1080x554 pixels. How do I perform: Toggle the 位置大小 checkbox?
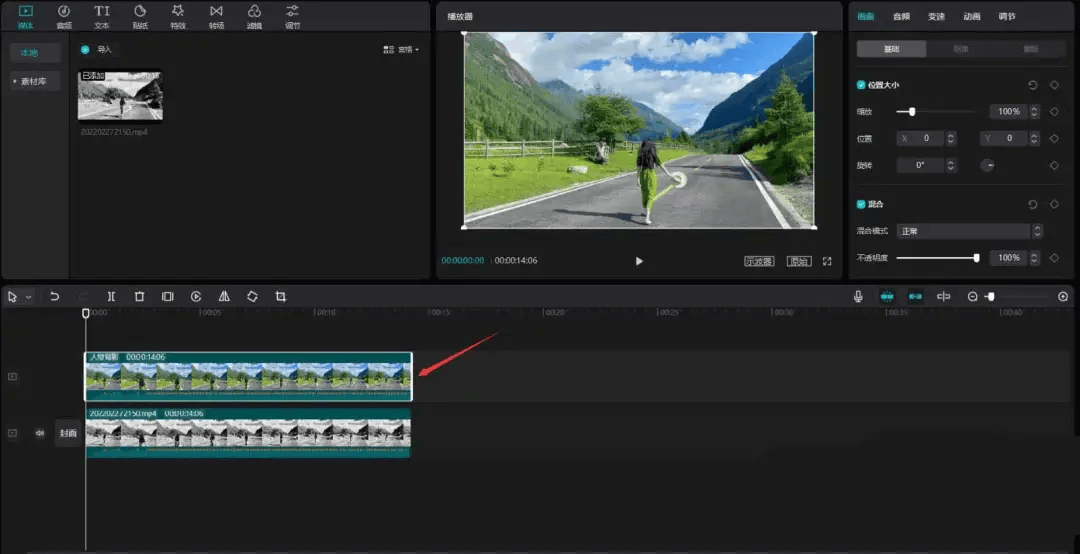[861, 85]
